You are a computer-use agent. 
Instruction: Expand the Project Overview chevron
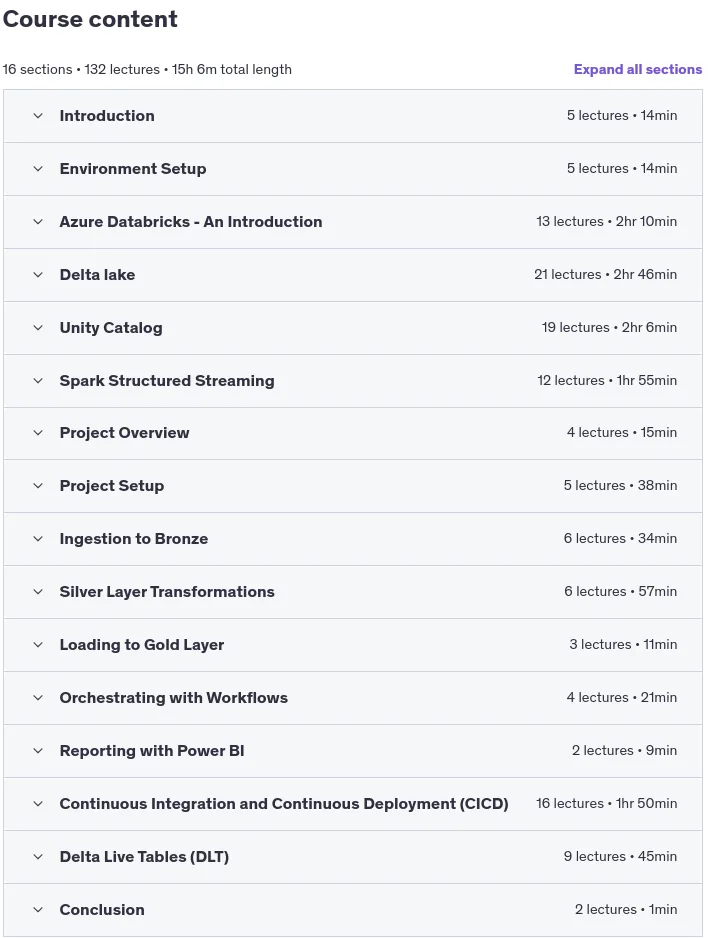click(x=38, y=433)
